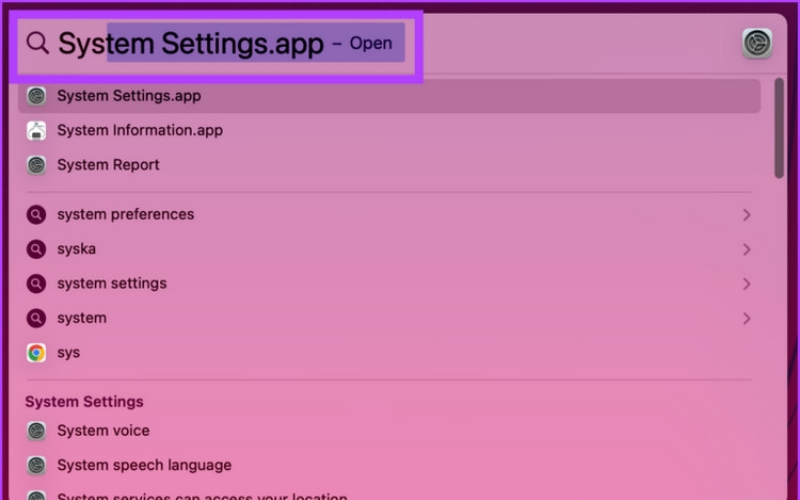Choose the lowercase system settings suggestion
Screen dimensions: 800x500
click(x=389, y=284)
